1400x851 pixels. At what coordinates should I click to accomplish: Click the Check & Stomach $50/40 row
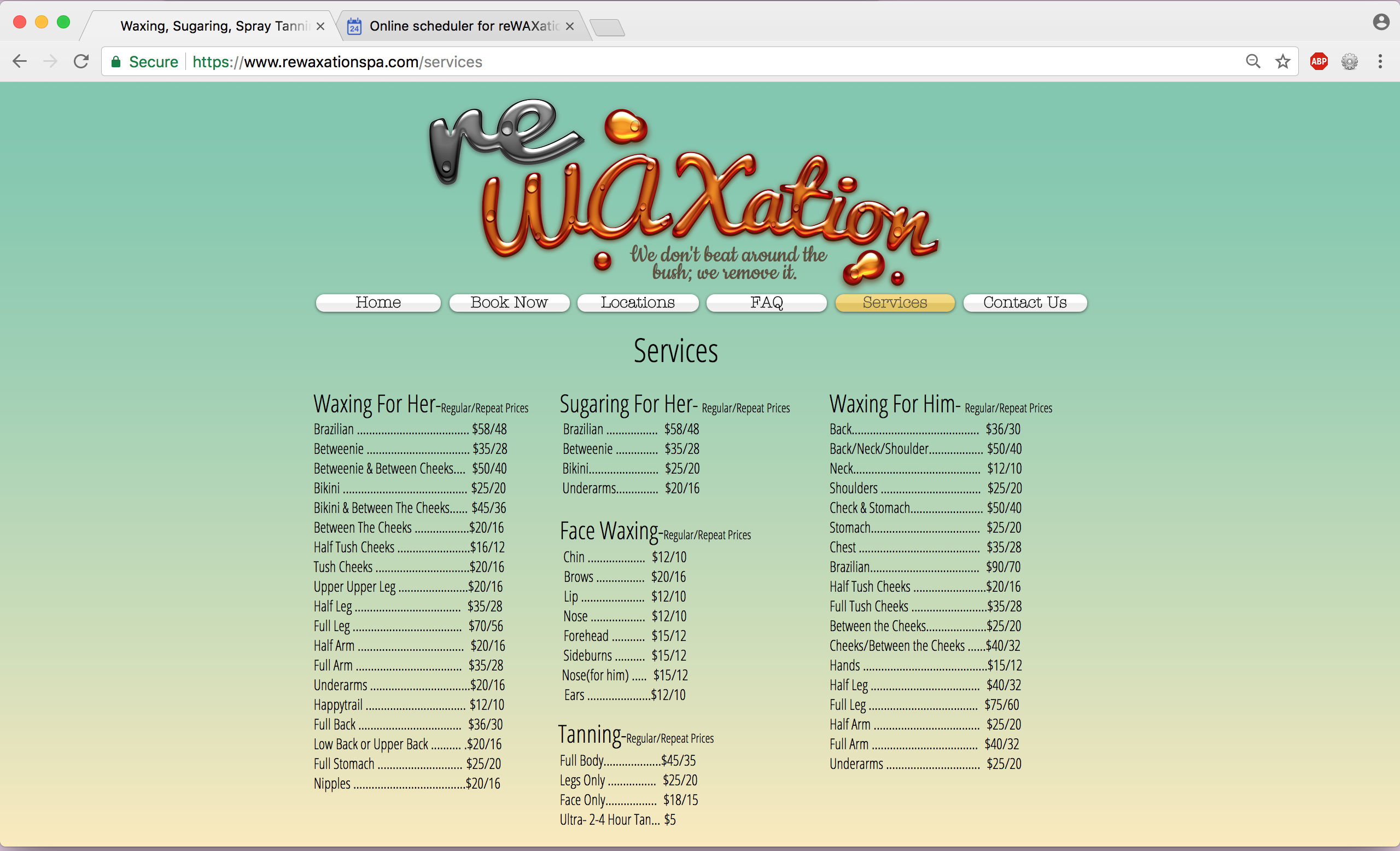(x=925, y=508)
